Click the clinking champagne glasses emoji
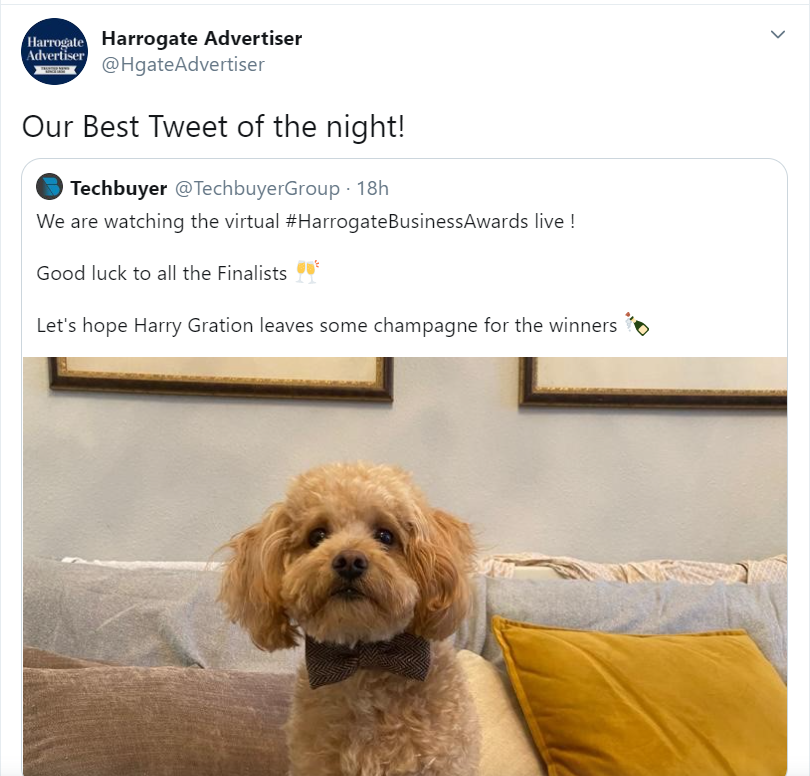Image resolution: width=810 pixels, height=776 pixels. pos(307,272)
